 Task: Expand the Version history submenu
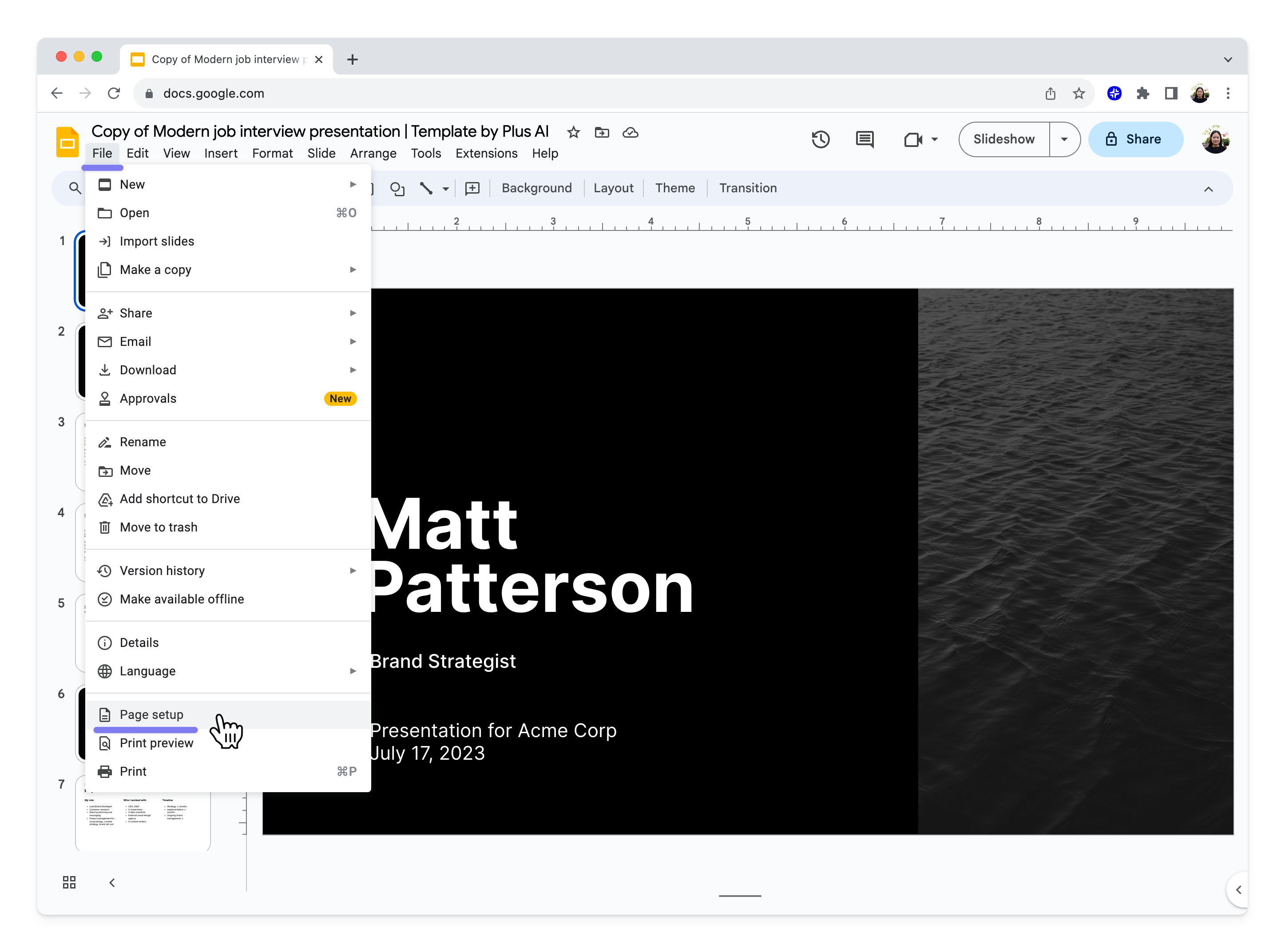pyautogui.click(x=353, y=571)
